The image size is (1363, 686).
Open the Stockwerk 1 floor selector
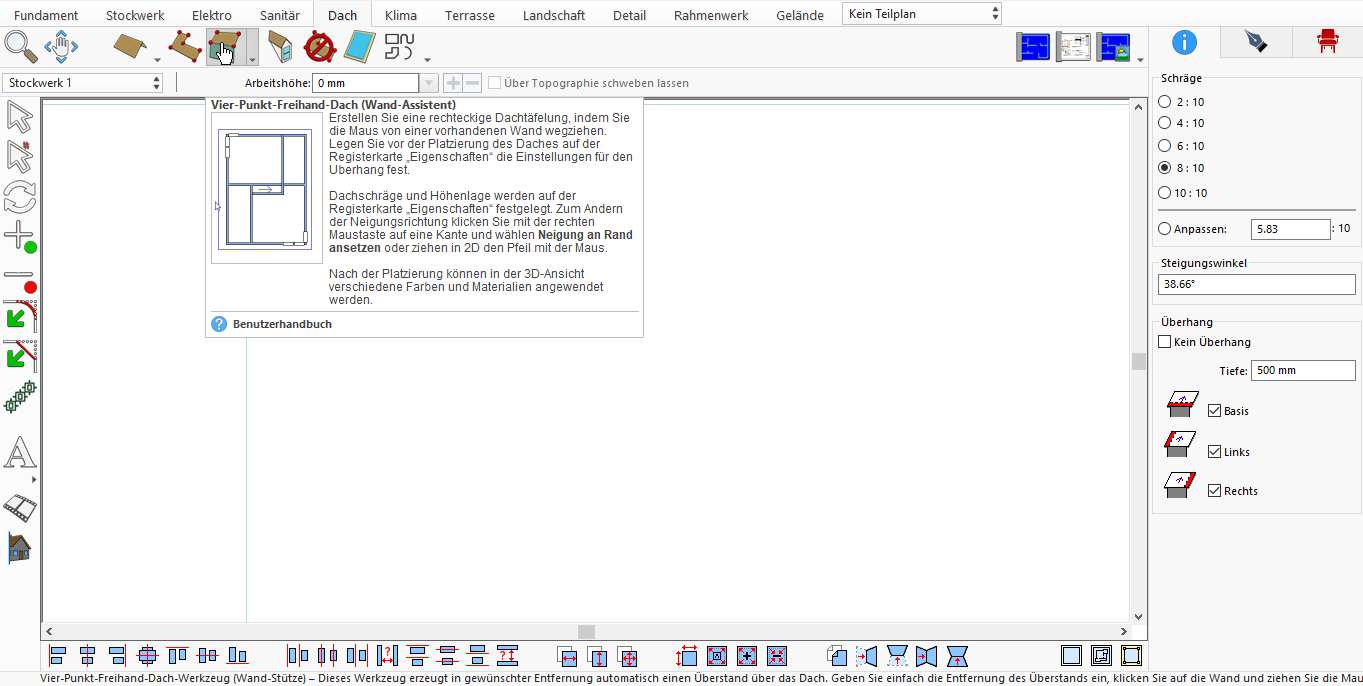[83, 83]
